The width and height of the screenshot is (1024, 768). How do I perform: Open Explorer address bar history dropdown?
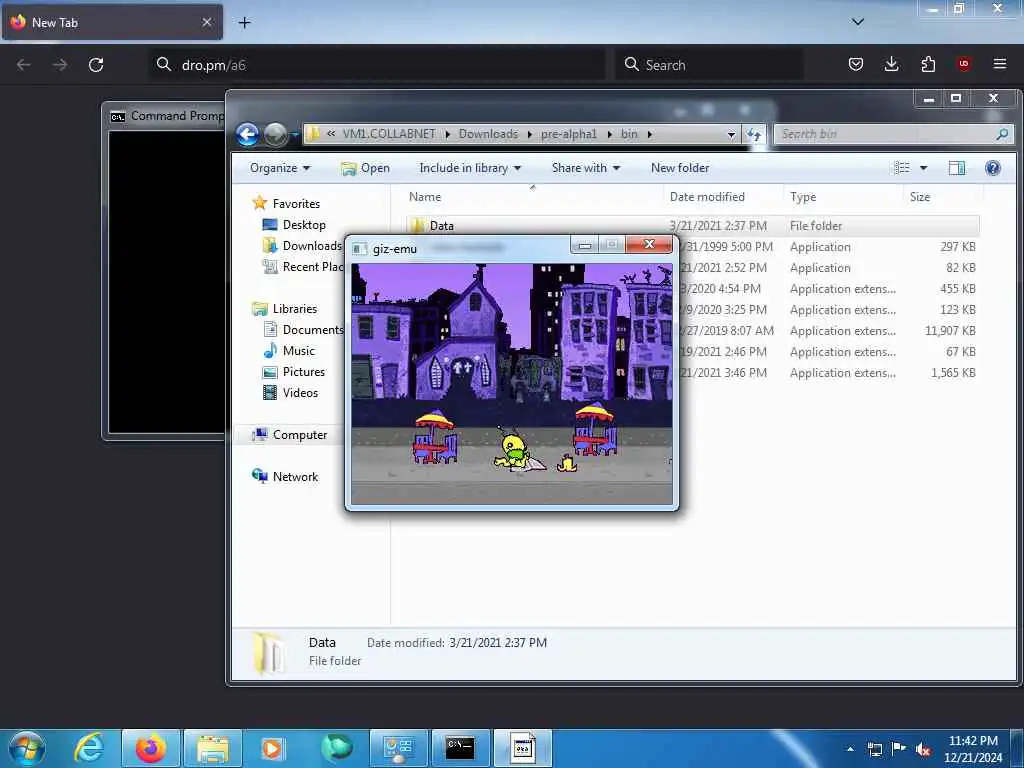[x=731, y=135]
